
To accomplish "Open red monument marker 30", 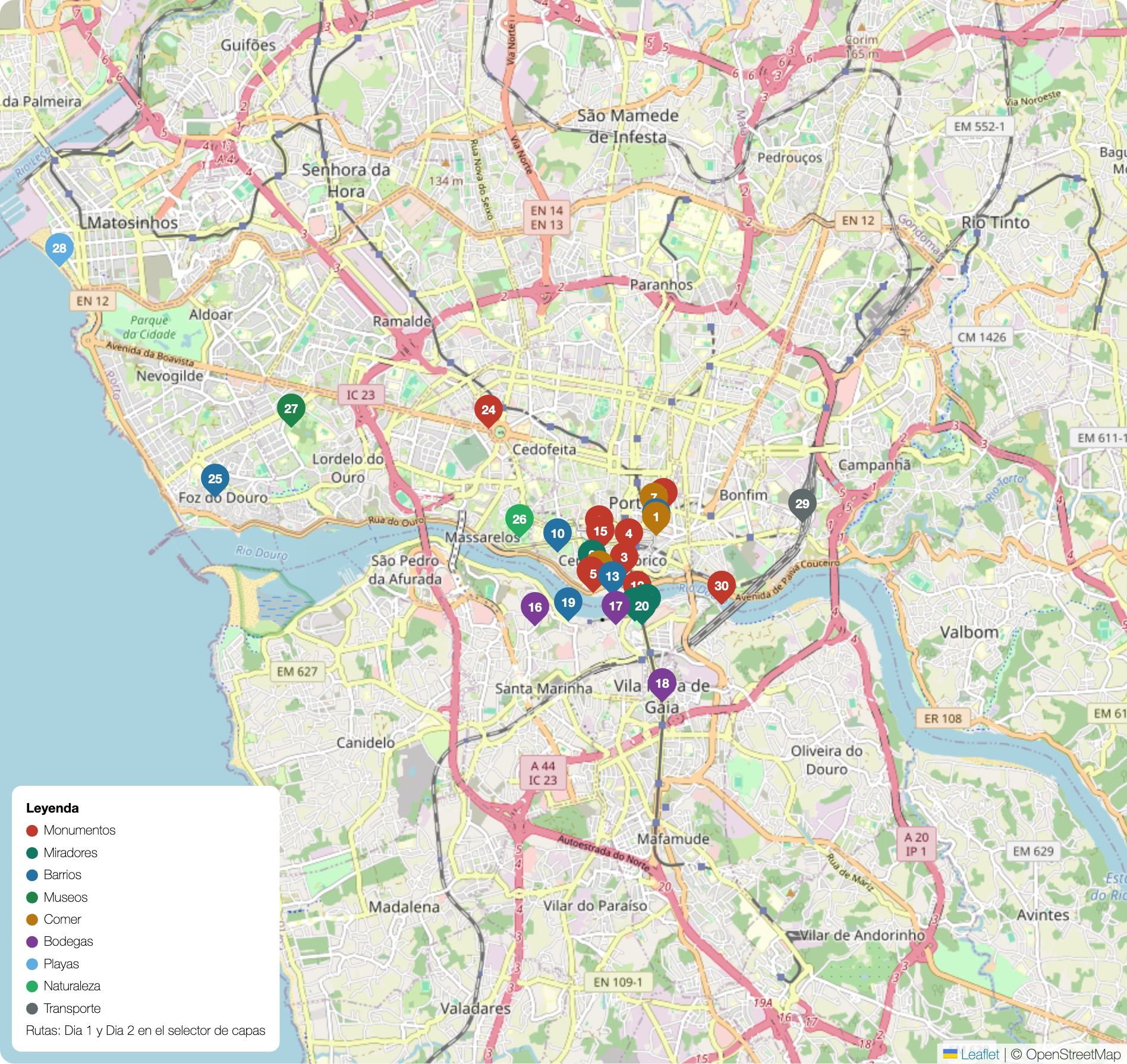I will (722, 586).
